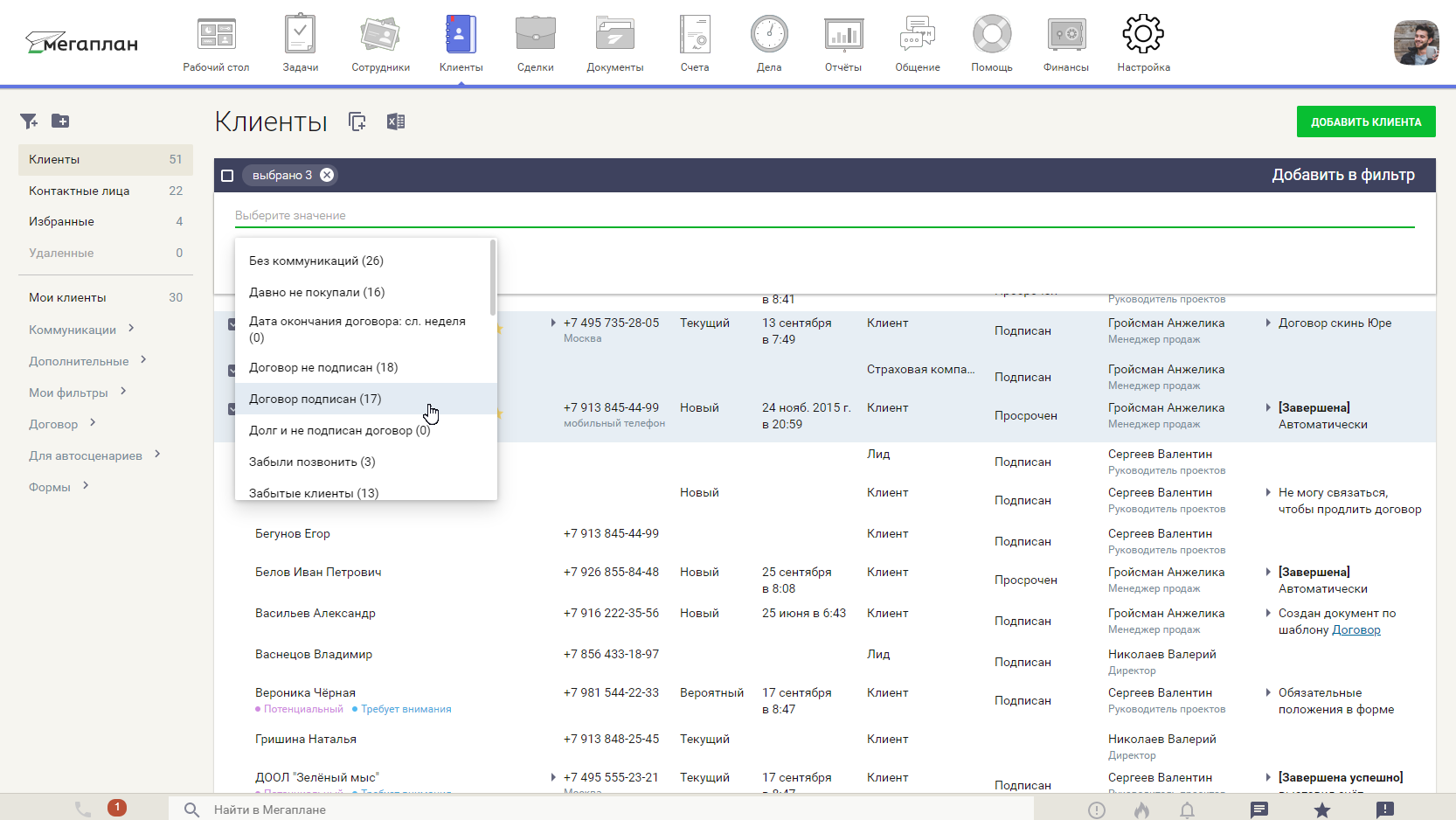Export clients to Excel icon
Screen dimensions: 1456x820
point(396,122)
